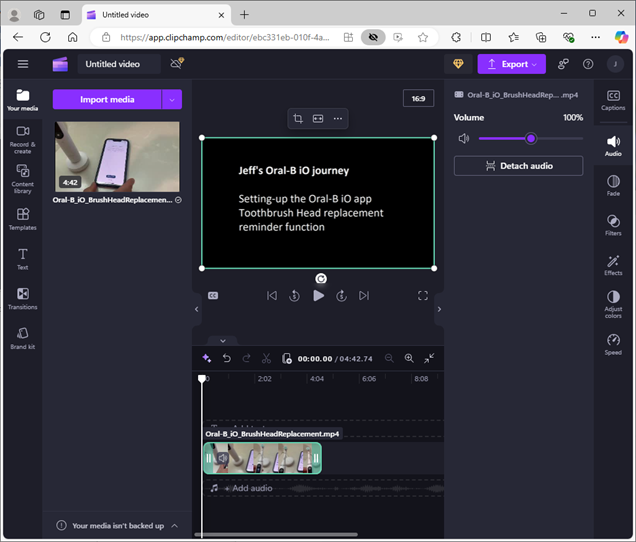Split clip with scissors icon
Viewport: 636px width, 542px height.
(x=266, y=358)
